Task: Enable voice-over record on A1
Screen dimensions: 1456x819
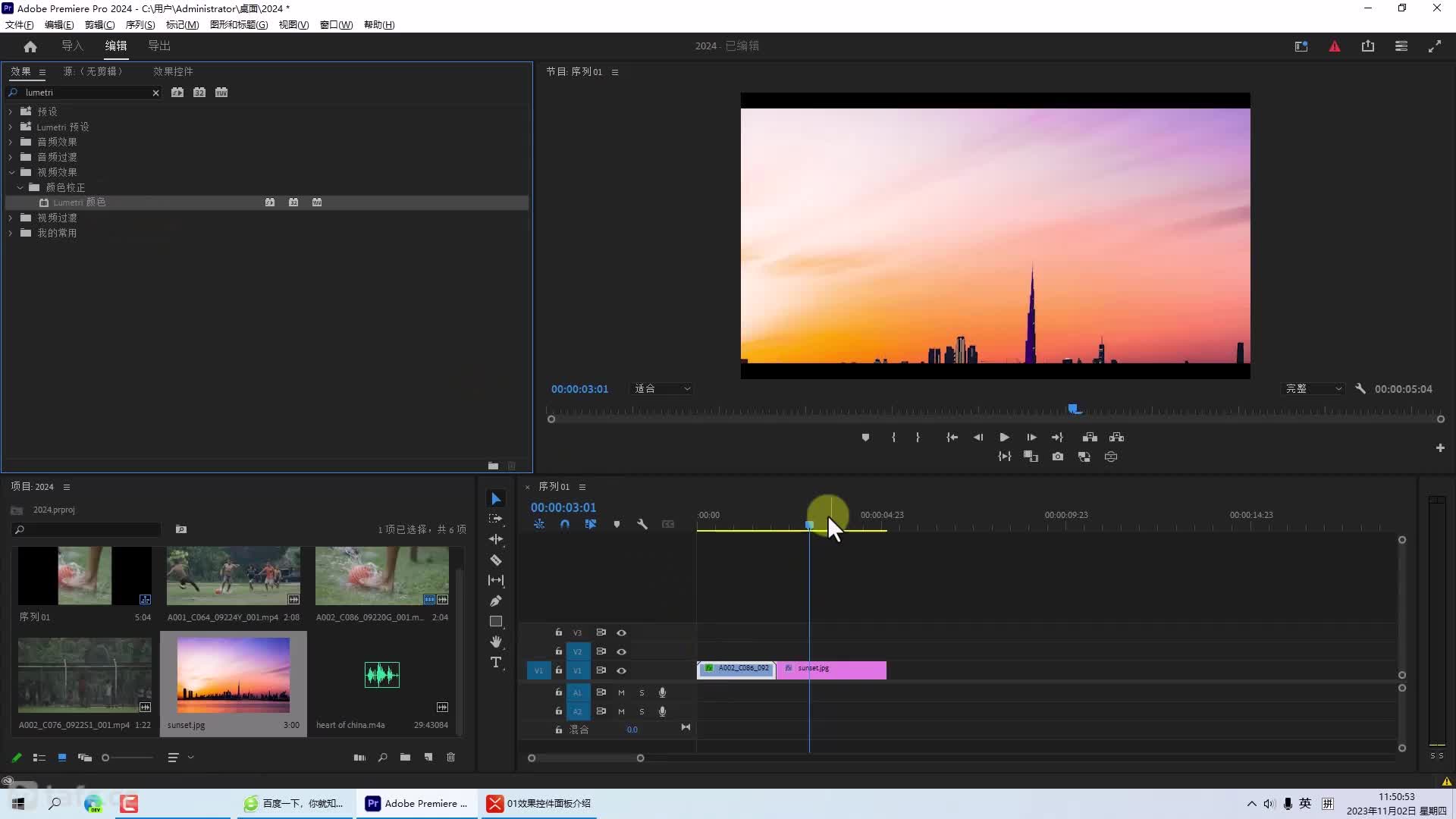Action: pyautogui.click(x=662, y=692)
